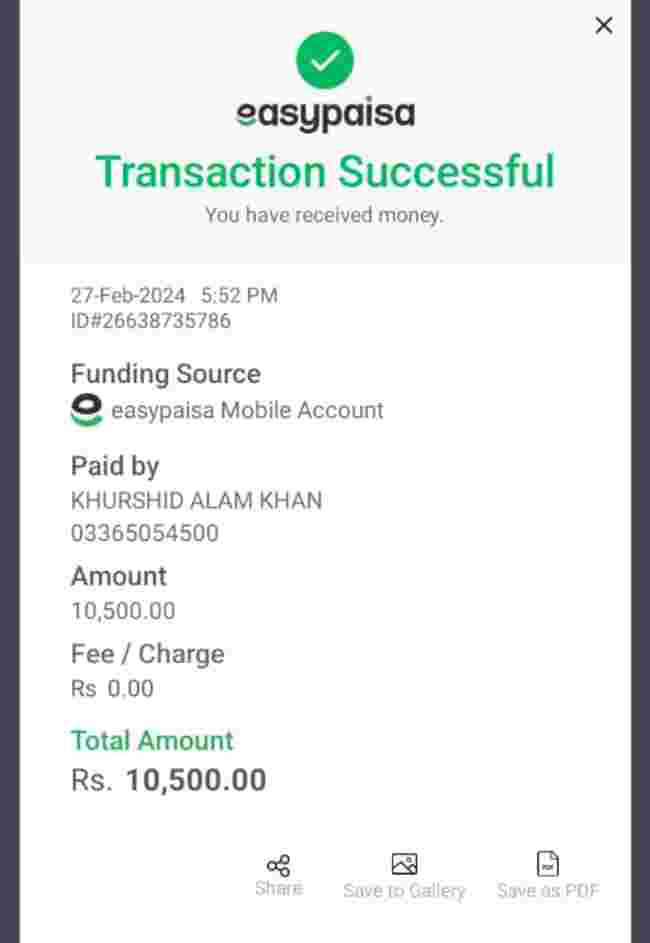Click the transaction ID number
Viewport: 650px width, 943px height.
(x=151, y=321)
